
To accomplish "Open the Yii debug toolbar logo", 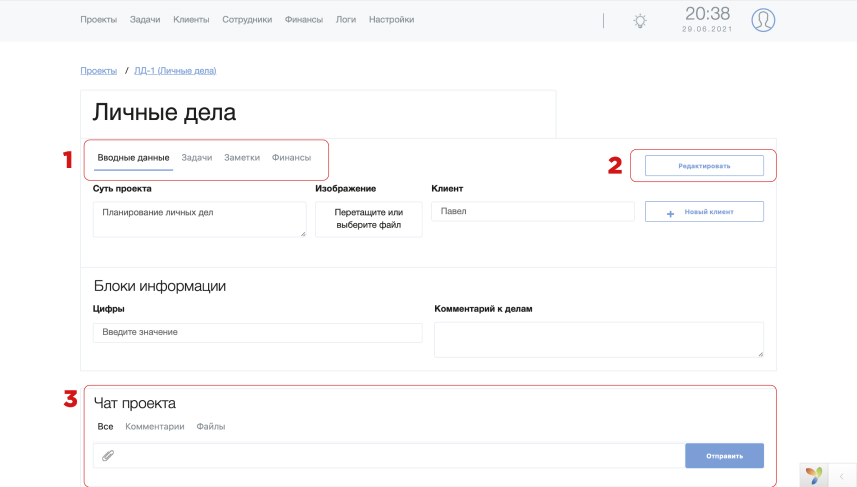I will (814, 476).
